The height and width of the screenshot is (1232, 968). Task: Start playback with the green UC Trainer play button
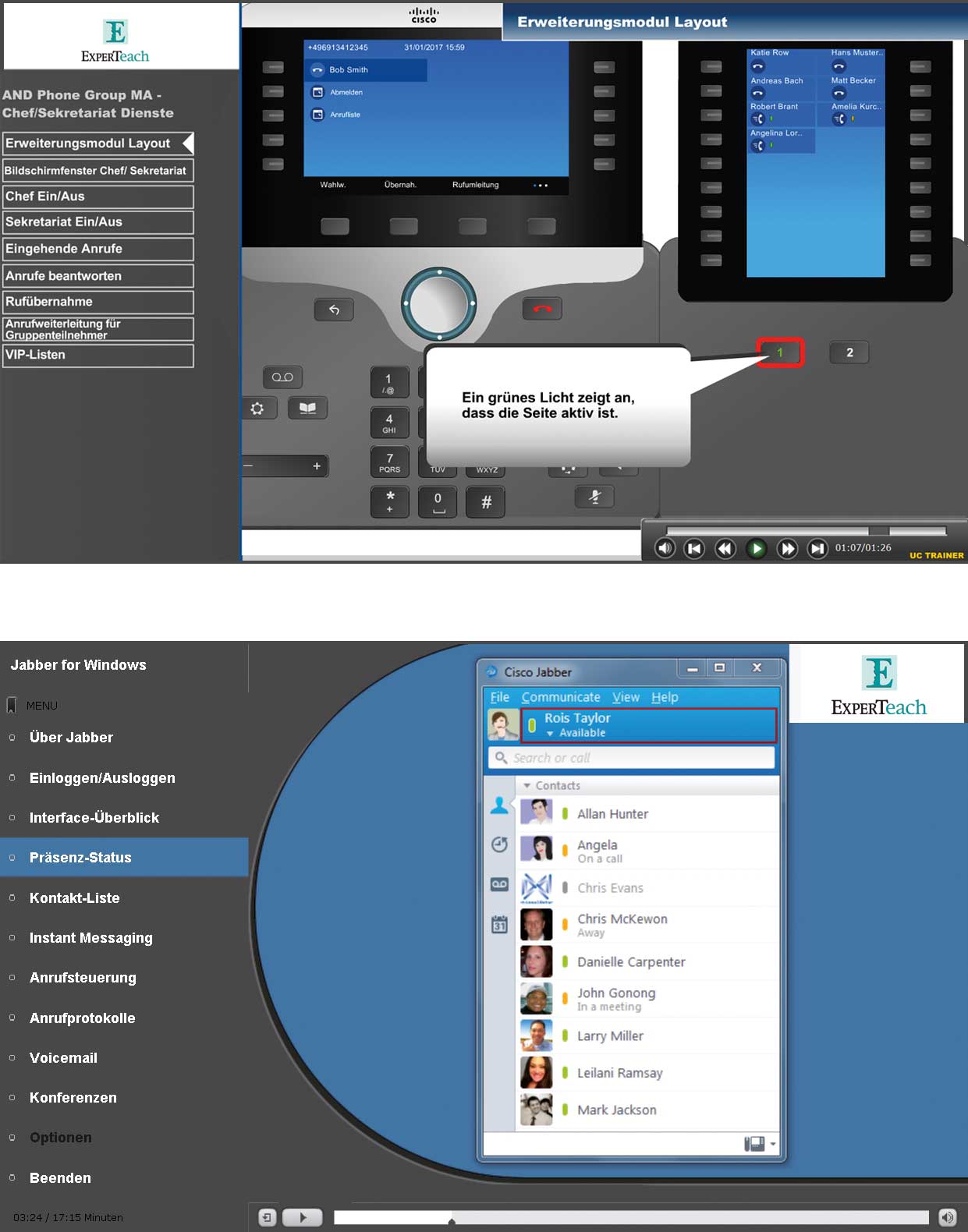click(x=756, y=548)
